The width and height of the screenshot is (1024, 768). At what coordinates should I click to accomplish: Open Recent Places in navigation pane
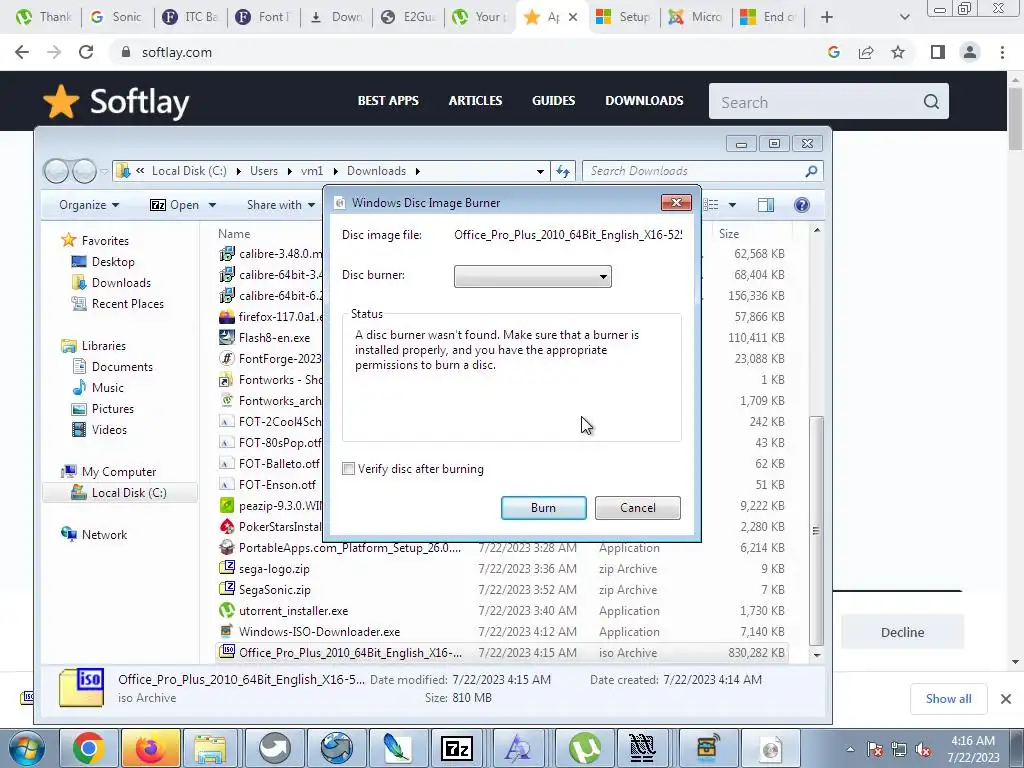[127, 304]
